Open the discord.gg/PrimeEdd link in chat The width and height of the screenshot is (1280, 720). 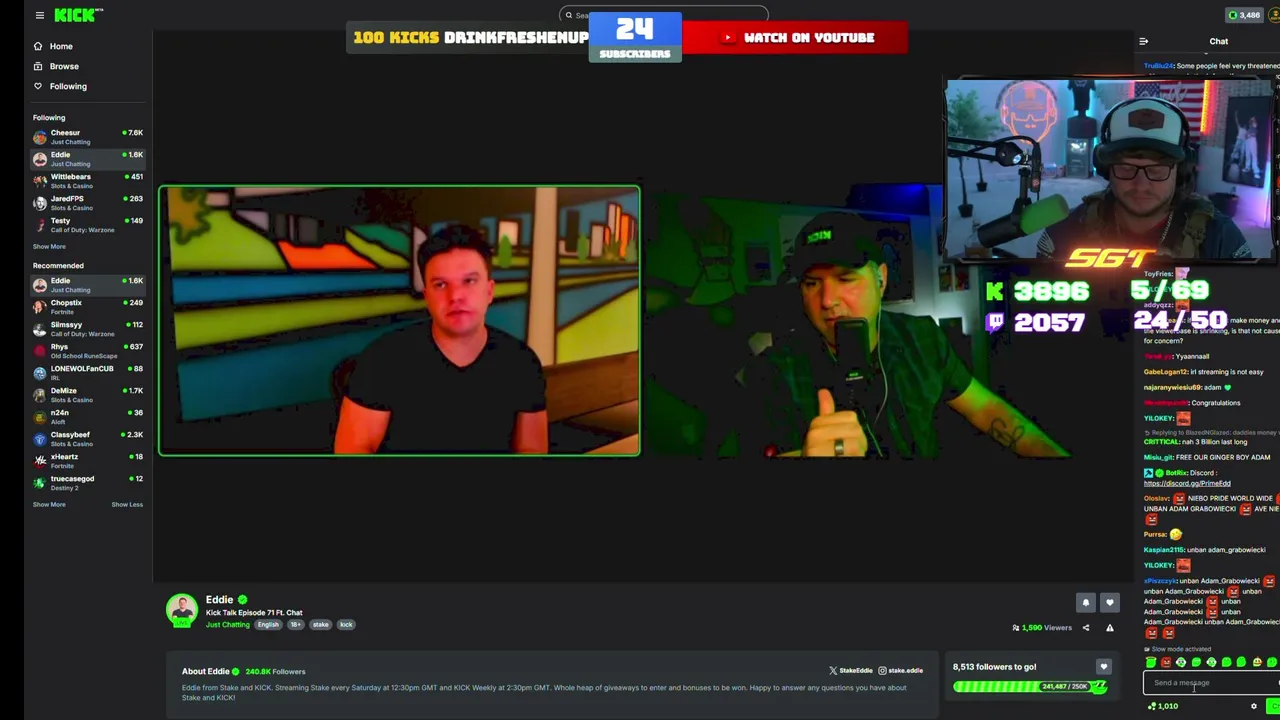[x=1187, y=484]
